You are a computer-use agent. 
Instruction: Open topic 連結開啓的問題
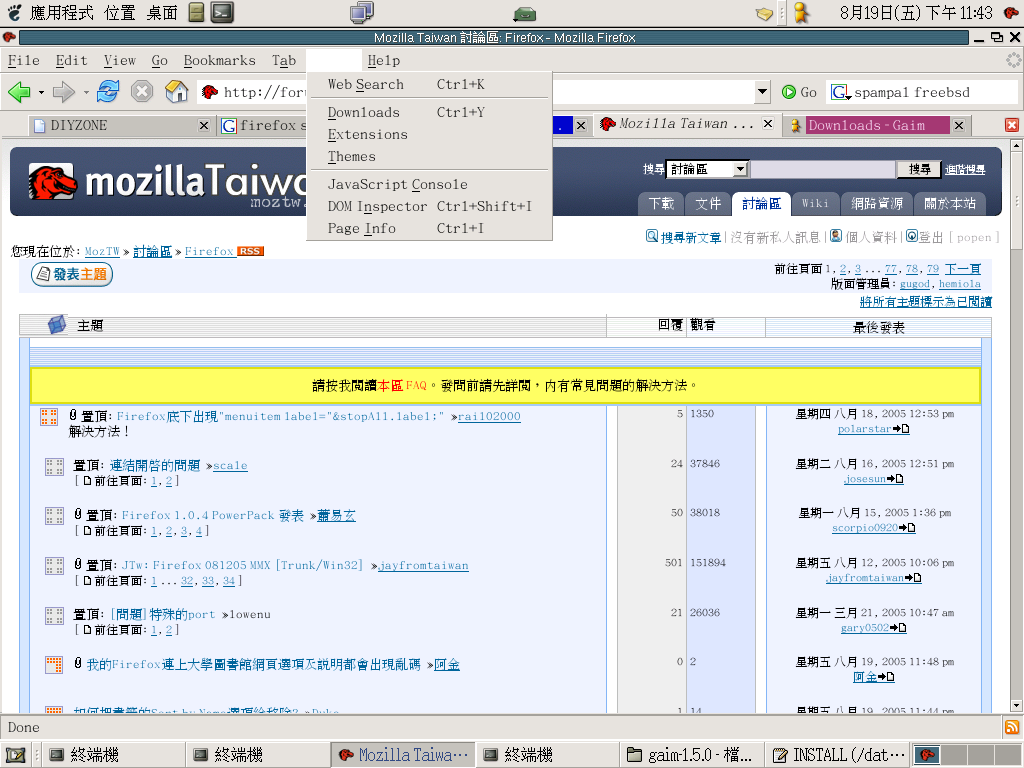click(x=155, y=465)
